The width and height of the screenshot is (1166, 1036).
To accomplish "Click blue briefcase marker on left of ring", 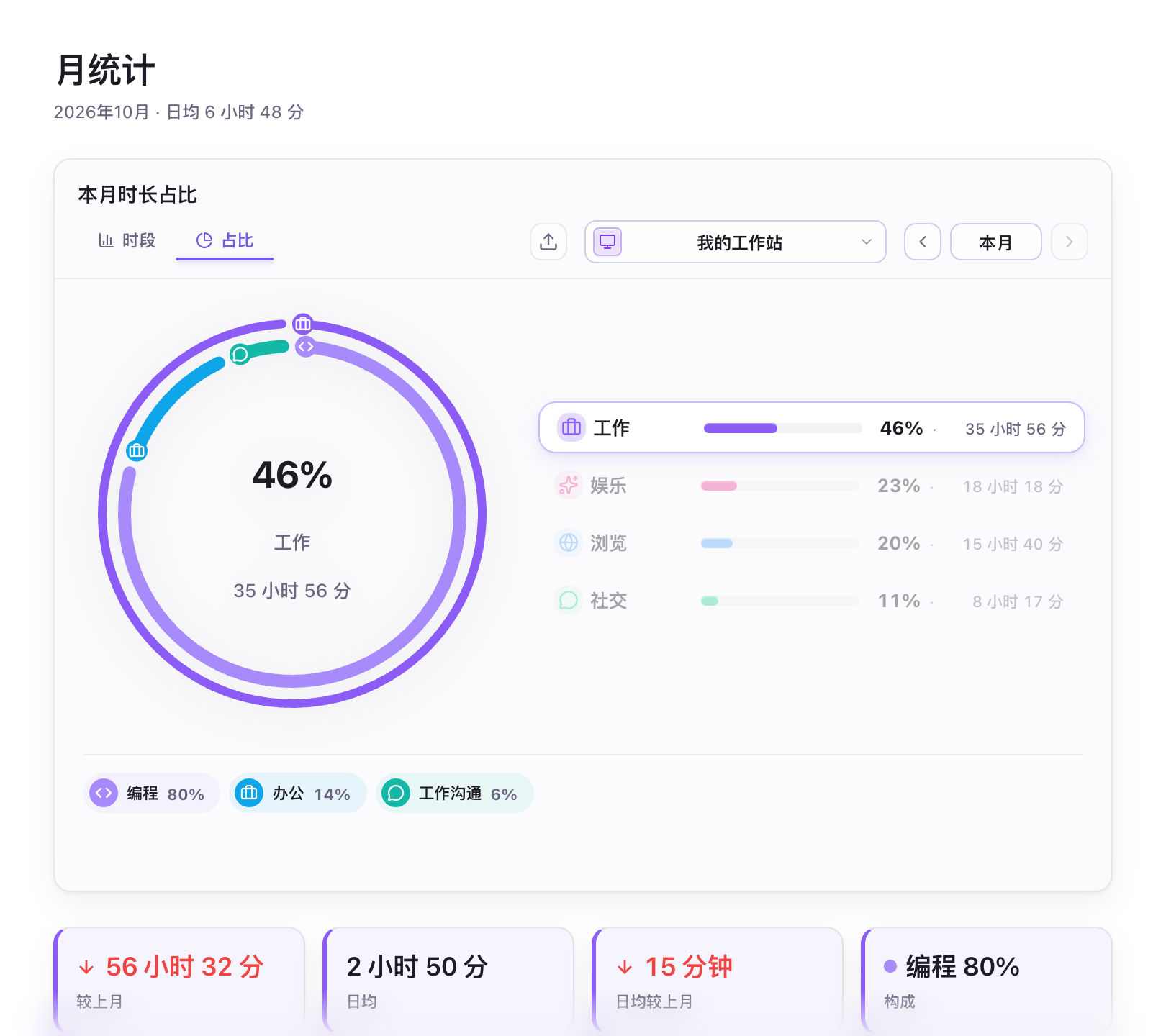I will coord(137,451).
